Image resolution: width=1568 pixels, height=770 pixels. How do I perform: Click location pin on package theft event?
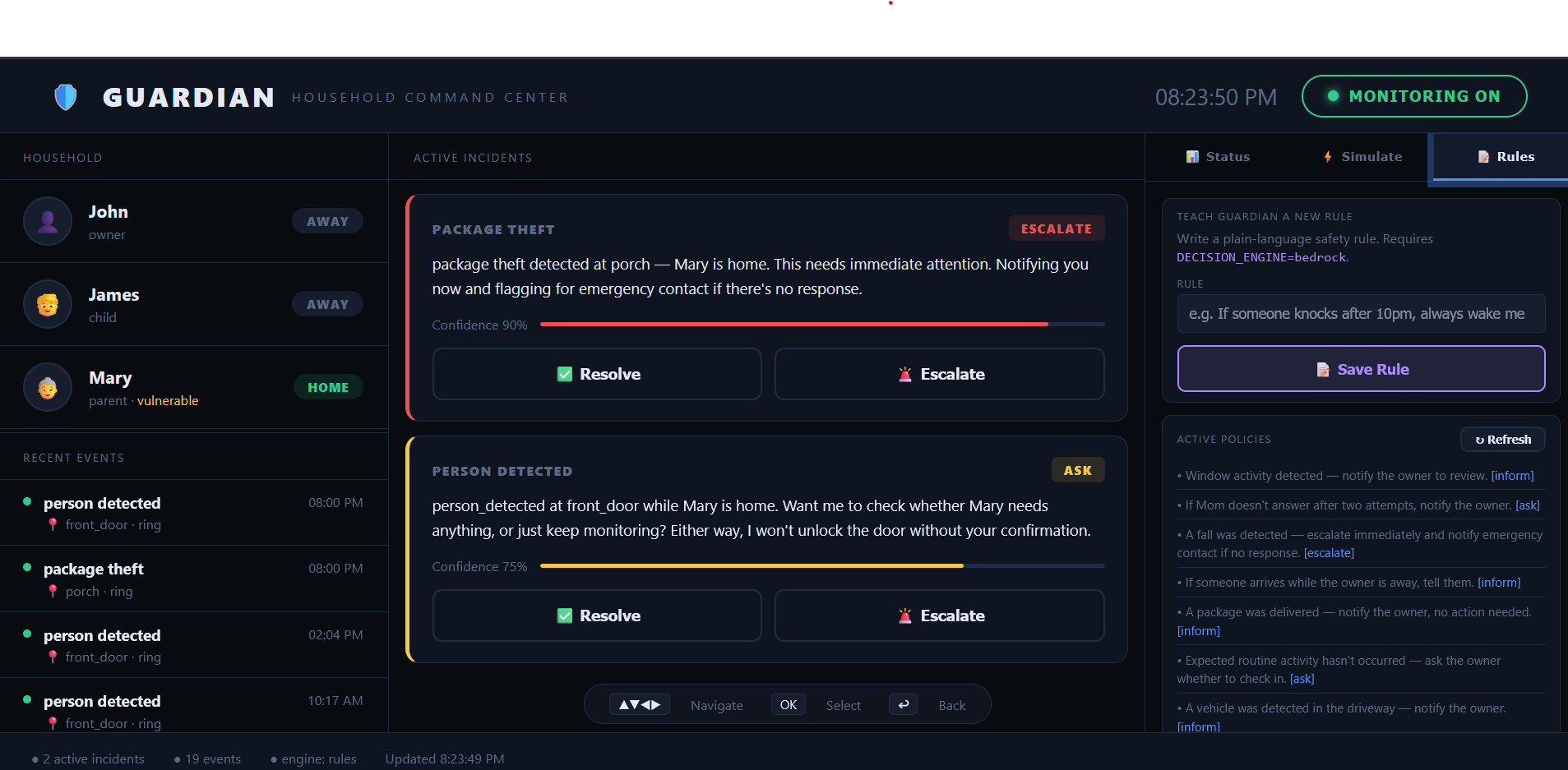coord(53,591)
